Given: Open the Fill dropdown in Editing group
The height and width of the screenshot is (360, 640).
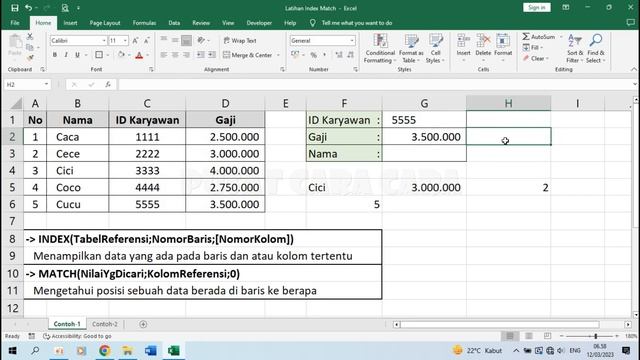Looking at the screenshot, I should 533,48.
